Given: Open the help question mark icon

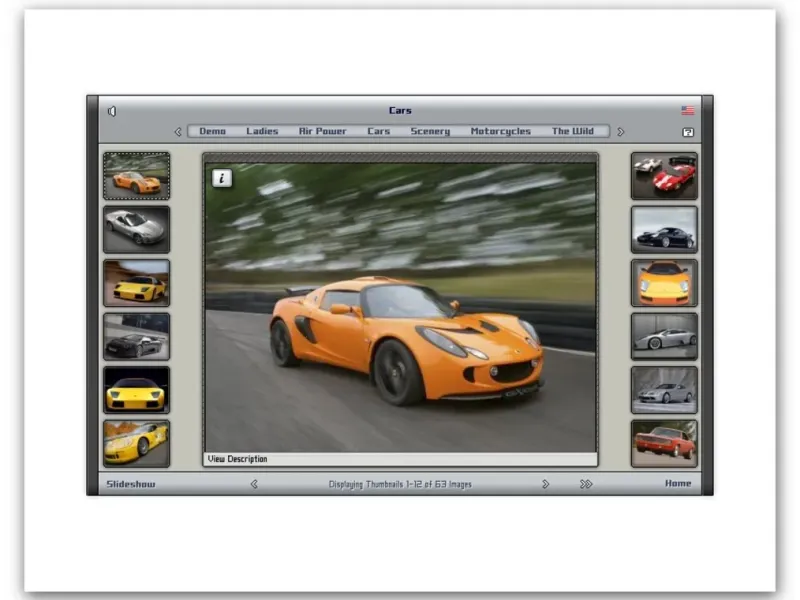Looking at the screenshot, I should tap(688, 132).
